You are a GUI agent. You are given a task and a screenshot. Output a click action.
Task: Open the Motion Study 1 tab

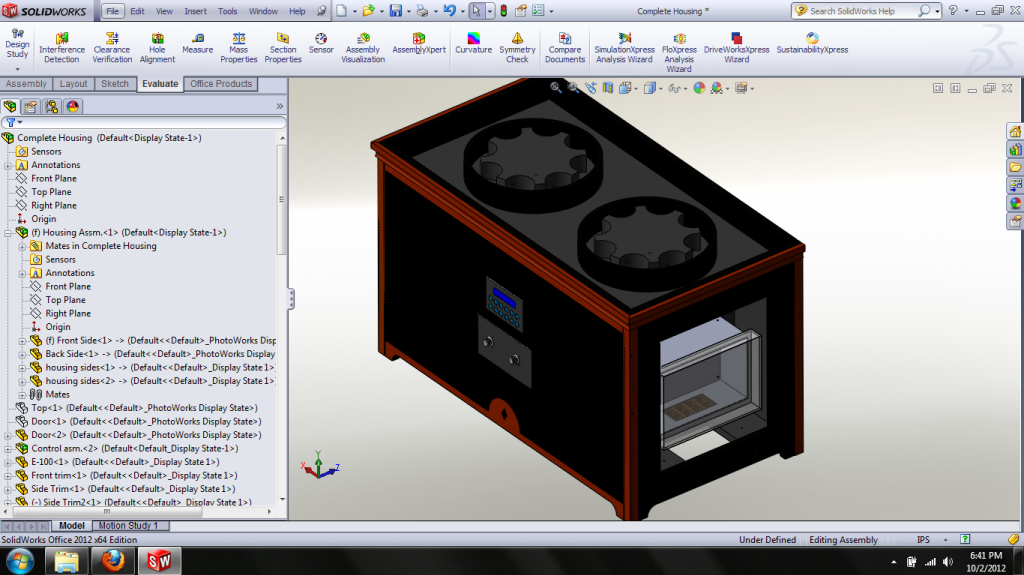pos(128,525)
